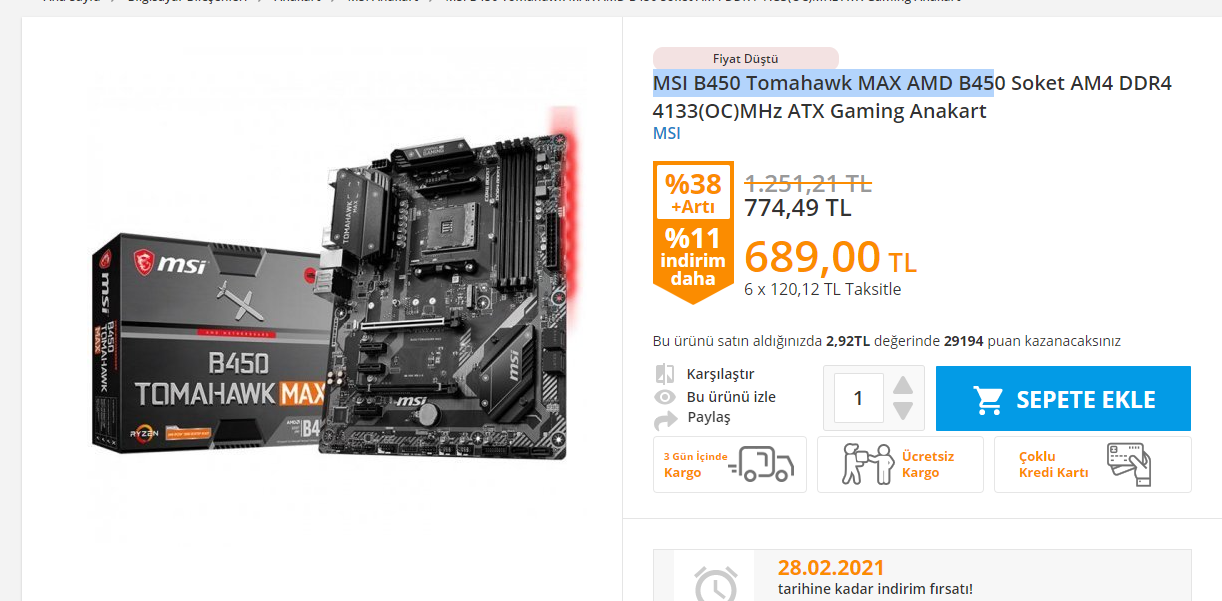Click the Fiyat Düştü badge
Image resolution: width=1222 pixels, height=601 pixels.
(x=746, y=58)
